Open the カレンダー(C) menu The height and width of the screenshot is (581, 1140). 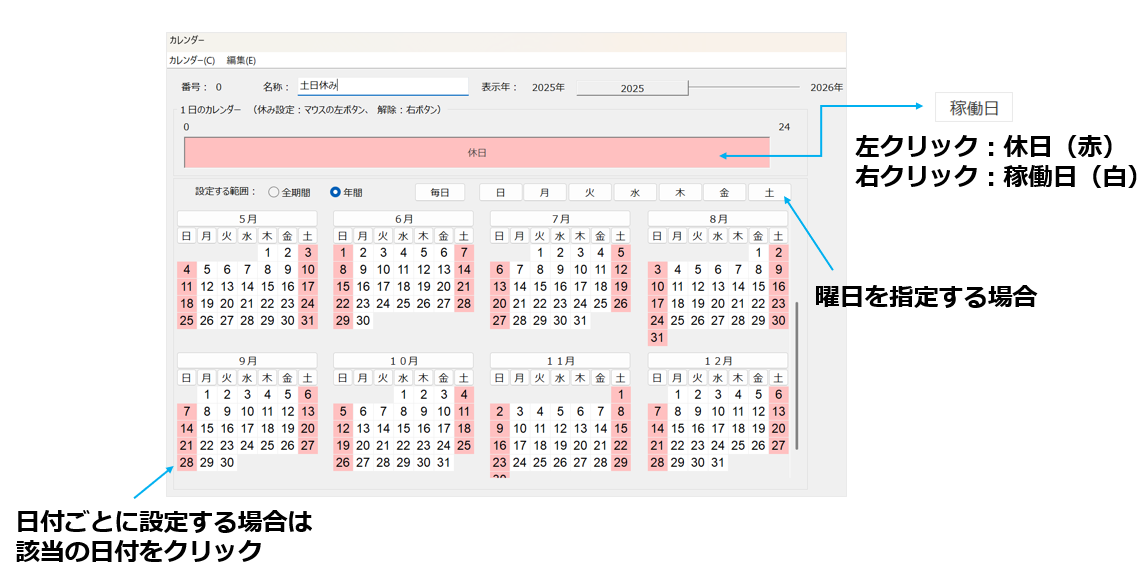click(x=191, y=60)
